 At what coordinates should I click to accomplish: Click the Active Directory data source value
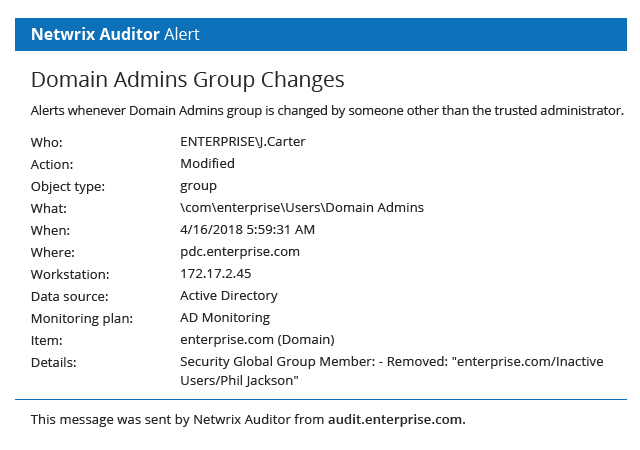click(x=229, y=295)
